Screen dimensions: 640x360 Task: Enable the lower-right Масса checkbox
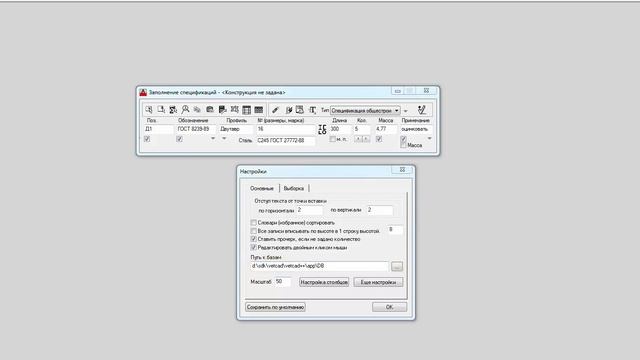coord(403,145)
